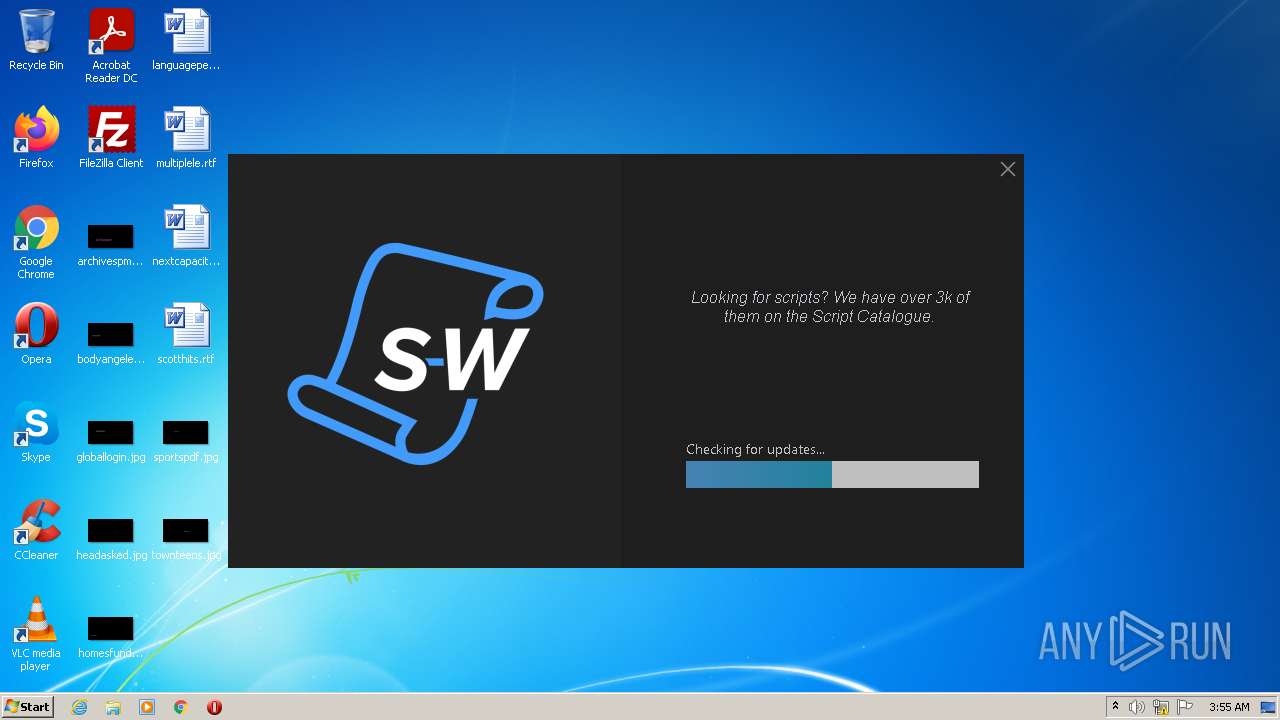Open Windows Explorer from the taskbar
The height and width of the screenshot is (720, 1280).
(x=113, y=707)
